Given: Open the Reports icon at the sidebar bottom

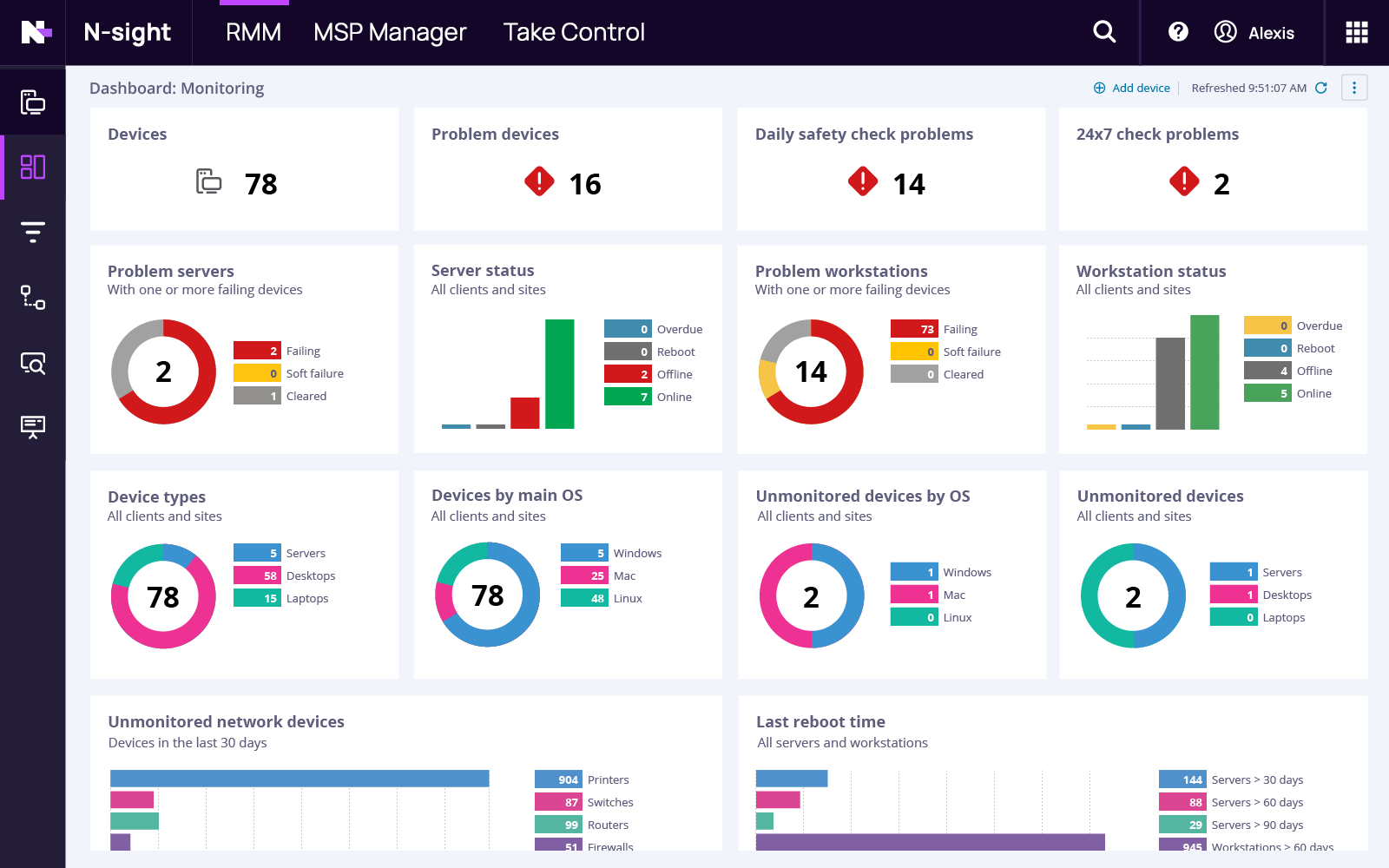Looking at the screenshot, I should (32, 427).
